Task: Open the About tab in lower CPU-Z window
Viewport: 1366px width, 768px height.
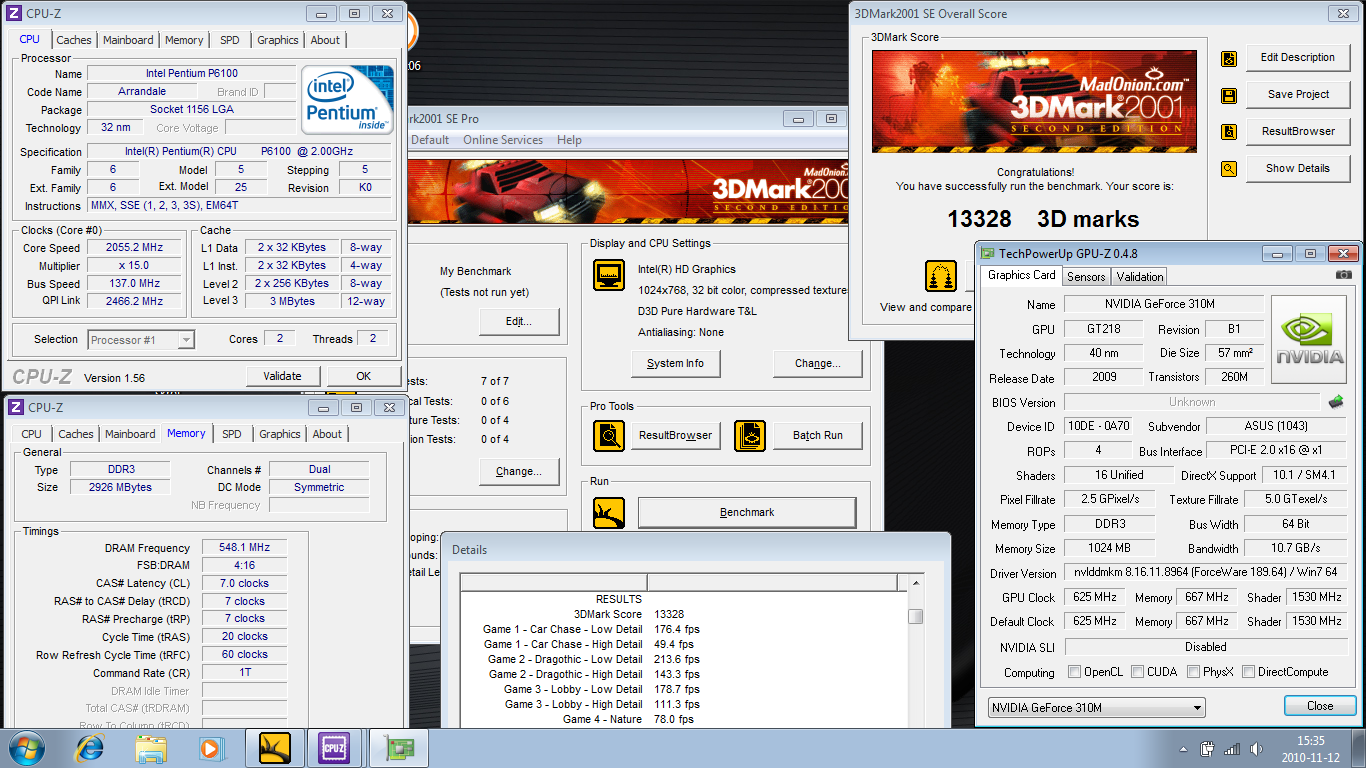Action: click(x=327, y=434)
